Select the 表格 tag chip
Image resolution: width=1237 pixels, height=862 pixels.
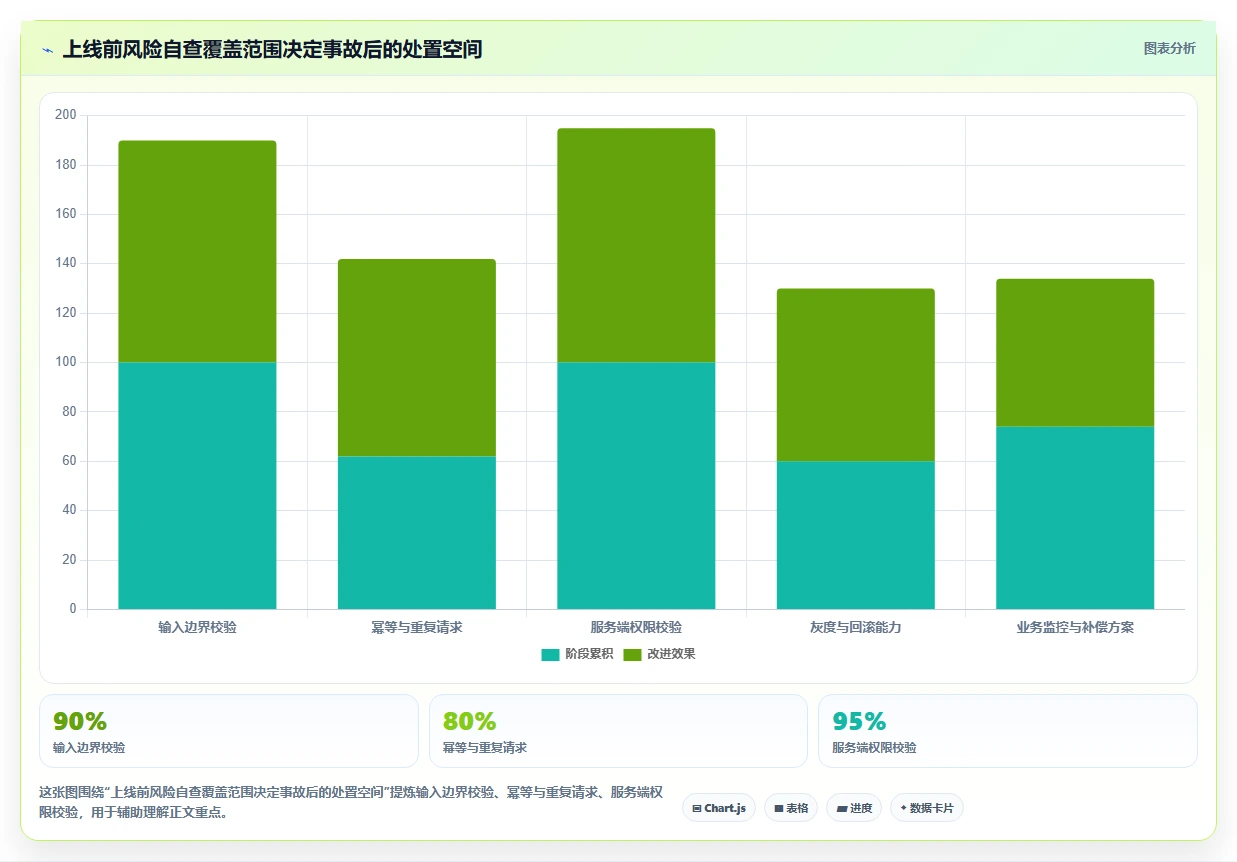coord(791,808)
